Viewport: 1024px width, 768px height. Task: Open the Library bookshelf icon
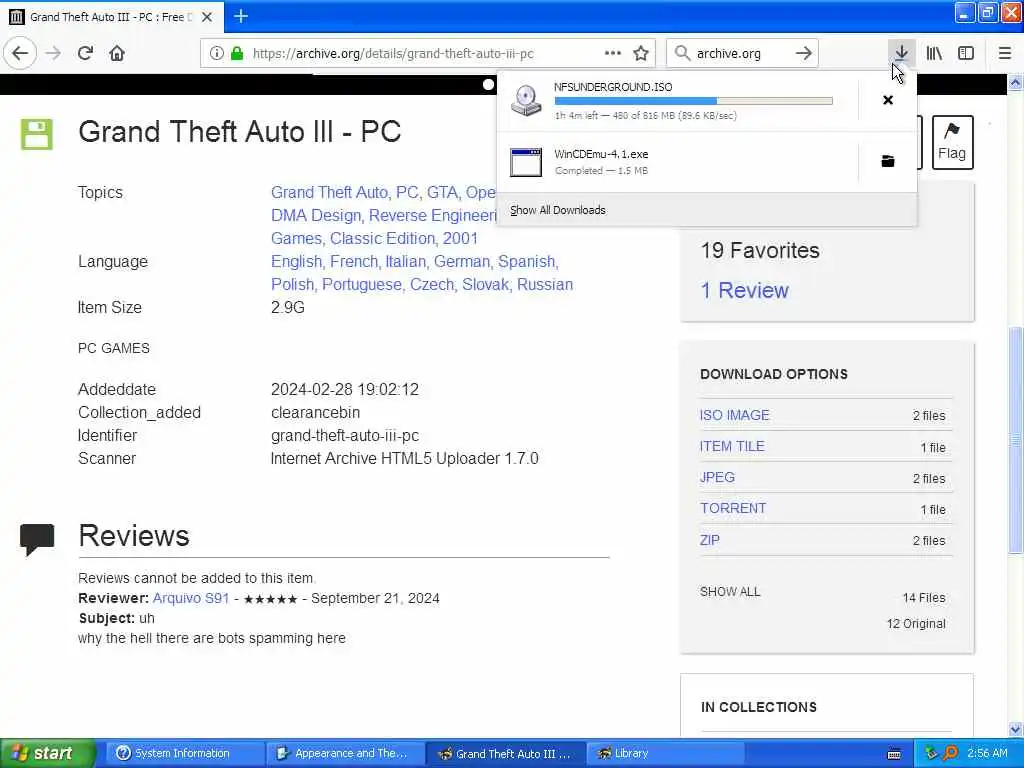[934, 53]
